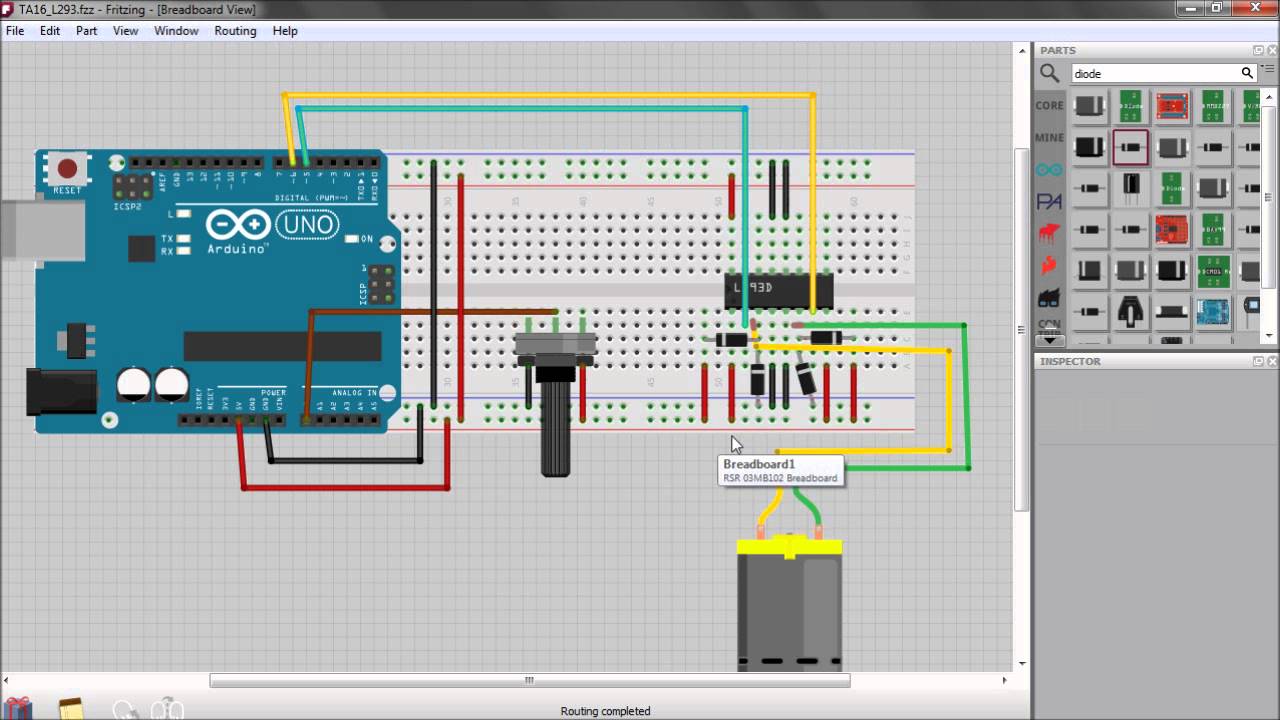Close the Inspector panel
The height and width of the screenshot is (720, 1280).
coord(1271,361)
